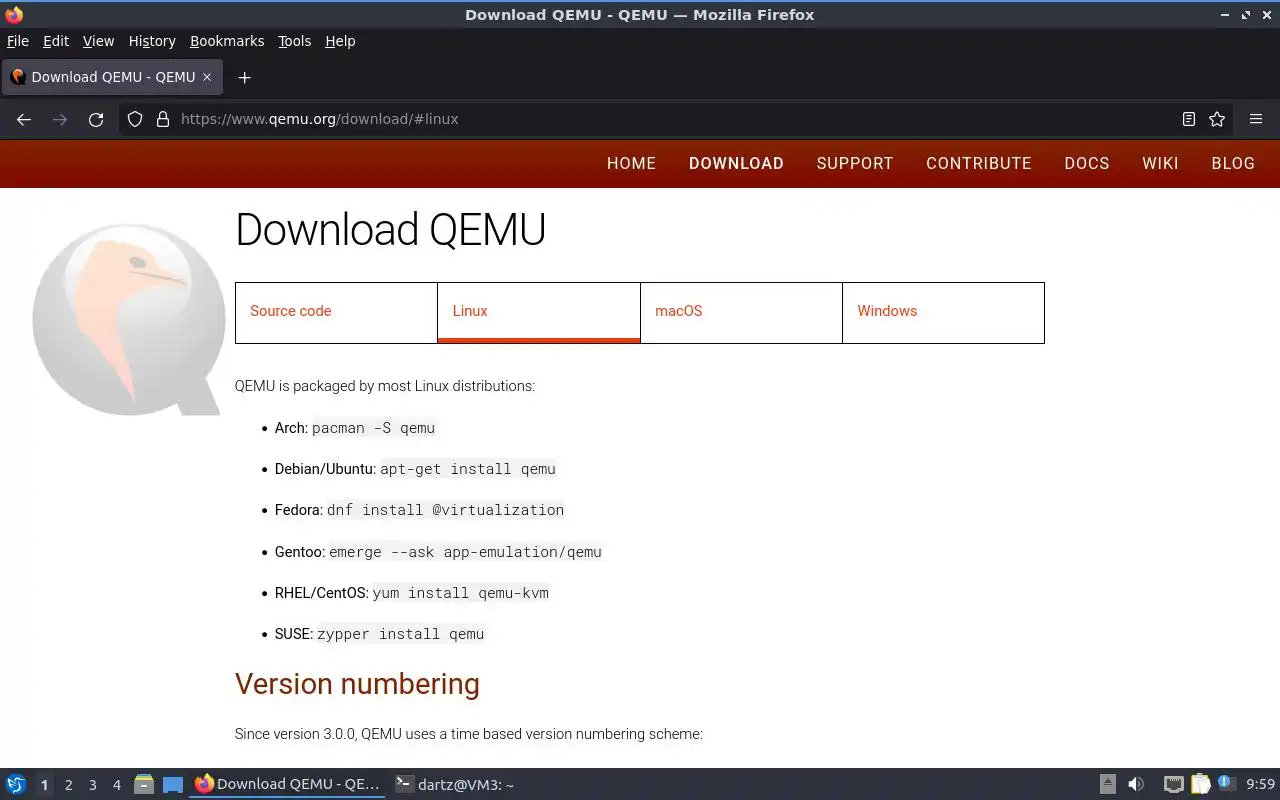Open the tracking protection shield icon
This screenshot has height=800, width=1280.
pyautogui.click(x=135, y=119)
